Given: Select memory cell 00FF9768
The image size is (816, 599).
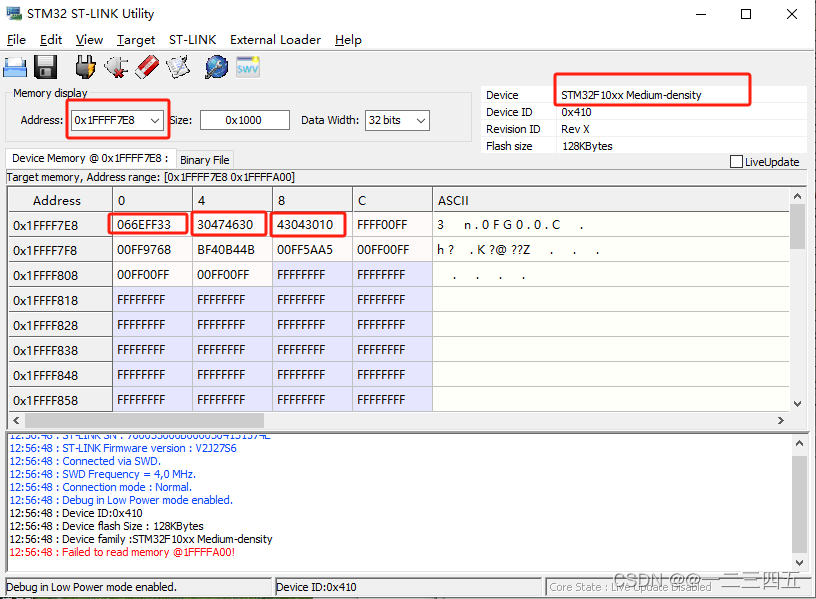Looking at the screenshot, I should point(152,250).
